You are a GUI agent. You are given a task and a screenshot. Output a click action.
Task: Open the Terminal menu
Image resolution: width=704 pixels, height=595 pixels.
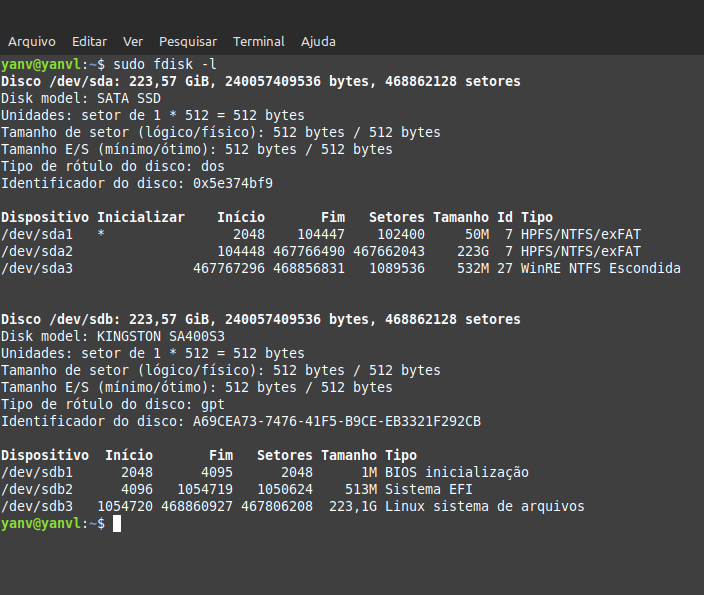tap(259, 42)
